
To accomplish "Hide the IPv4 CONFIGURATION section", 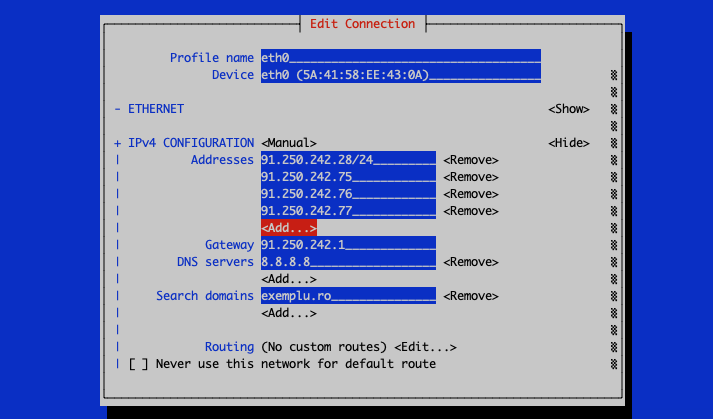I will point(569,143).
